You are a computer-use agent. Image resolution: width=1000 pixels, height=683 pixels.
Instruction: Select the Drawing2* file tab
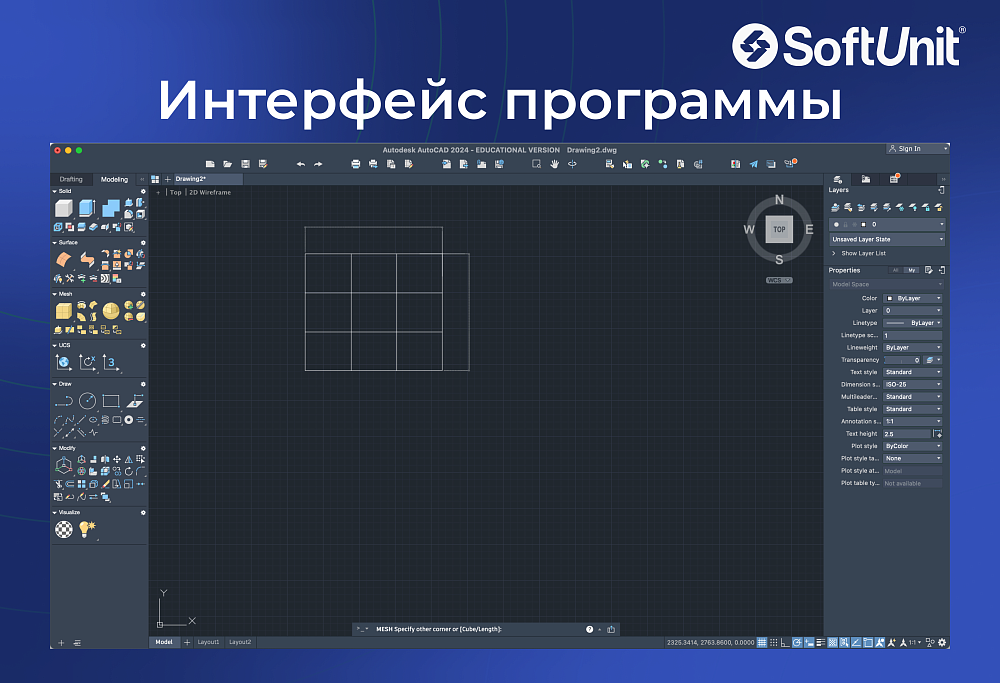pos(208,179)
